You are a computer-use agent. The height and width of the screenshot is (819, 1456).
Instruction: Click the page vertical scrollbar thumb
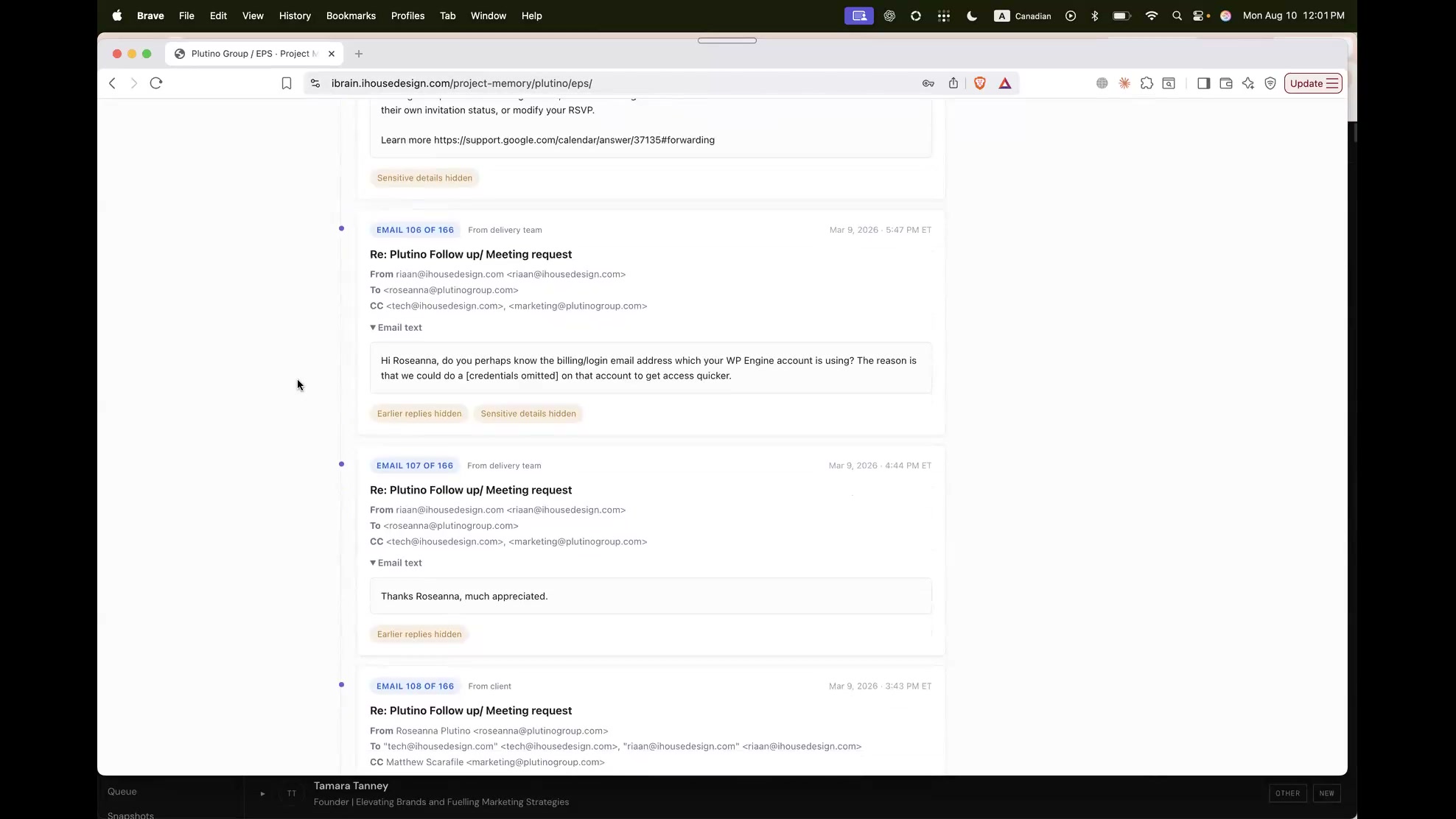[1354, 133]
